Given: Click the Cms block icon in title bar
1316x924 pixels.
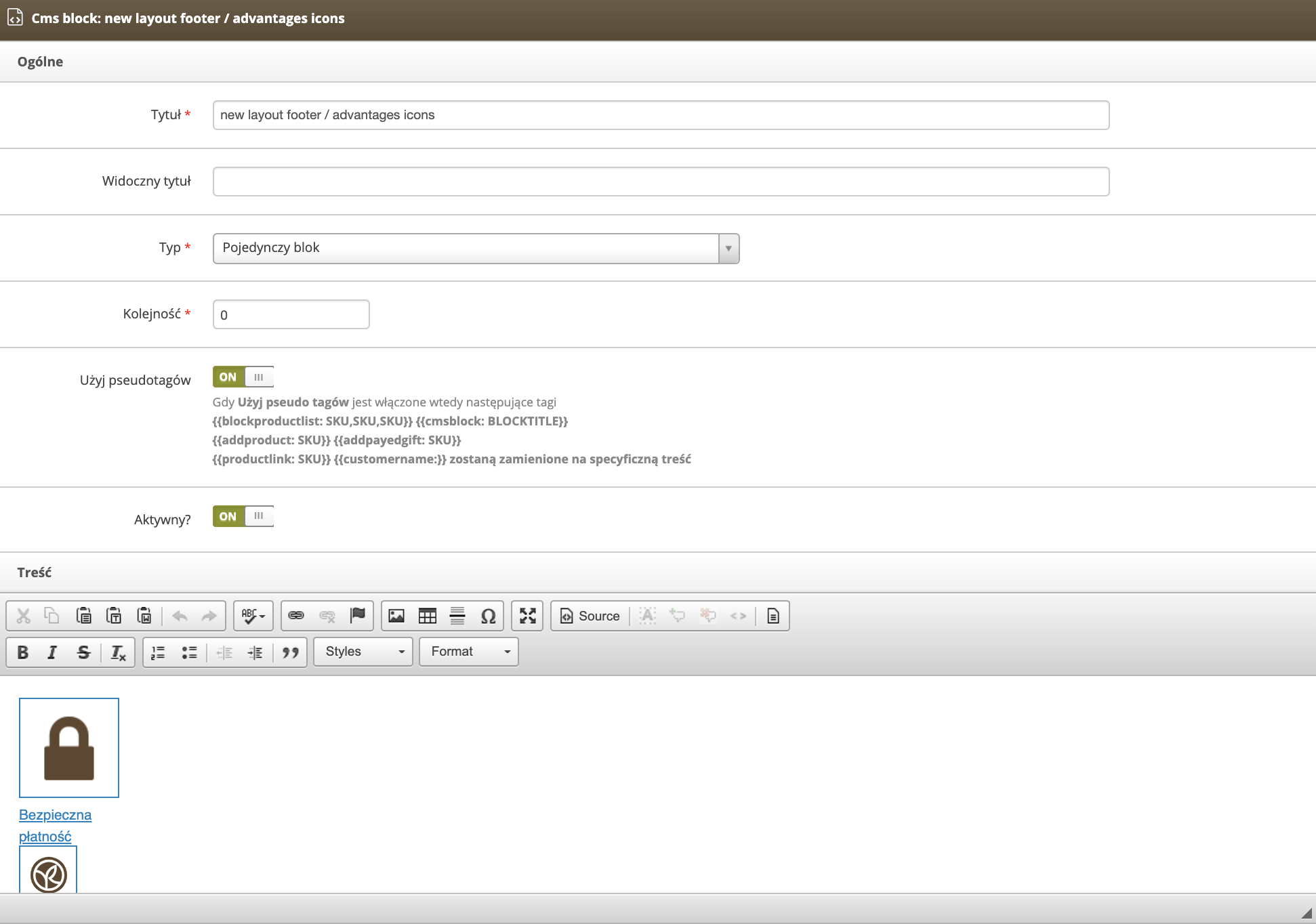Looking at the screenshot, I should pos(15,18).
